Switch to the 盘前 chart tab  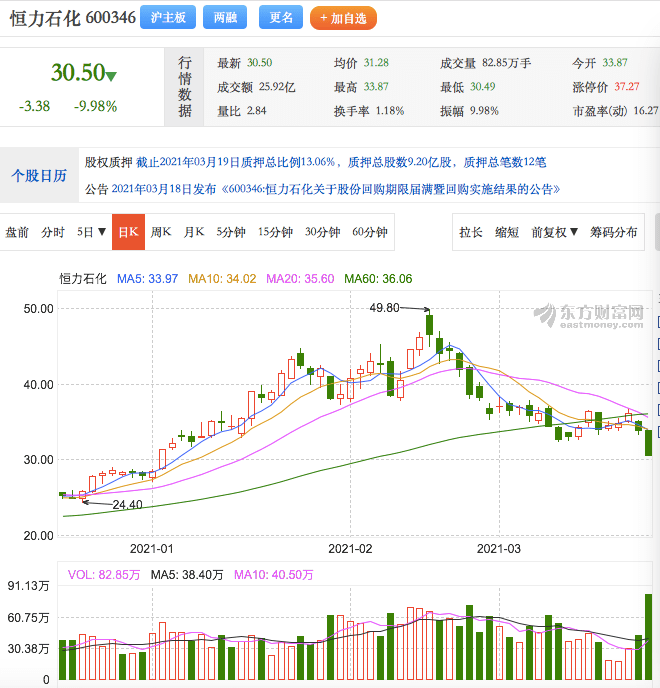click(17, 232)
